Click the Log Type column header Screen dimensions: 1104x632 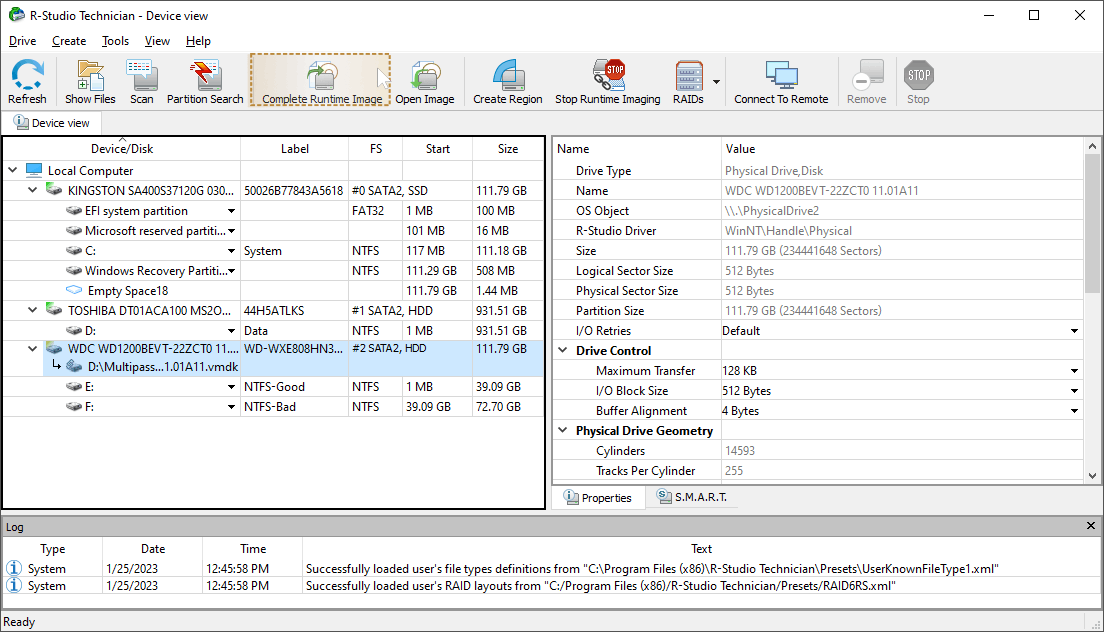[53, 549]
